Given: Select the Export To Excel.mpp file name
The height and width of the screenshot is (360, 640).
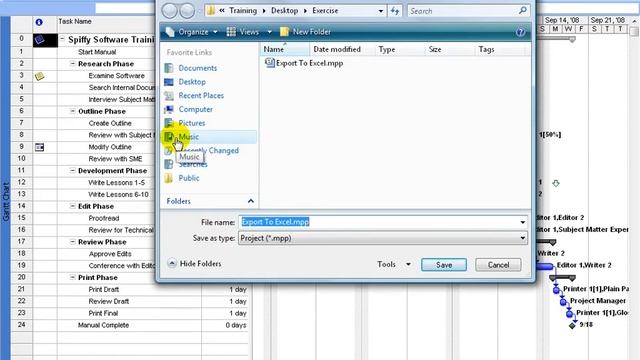Looking at the screenshot, I should [x=309, y=63].
